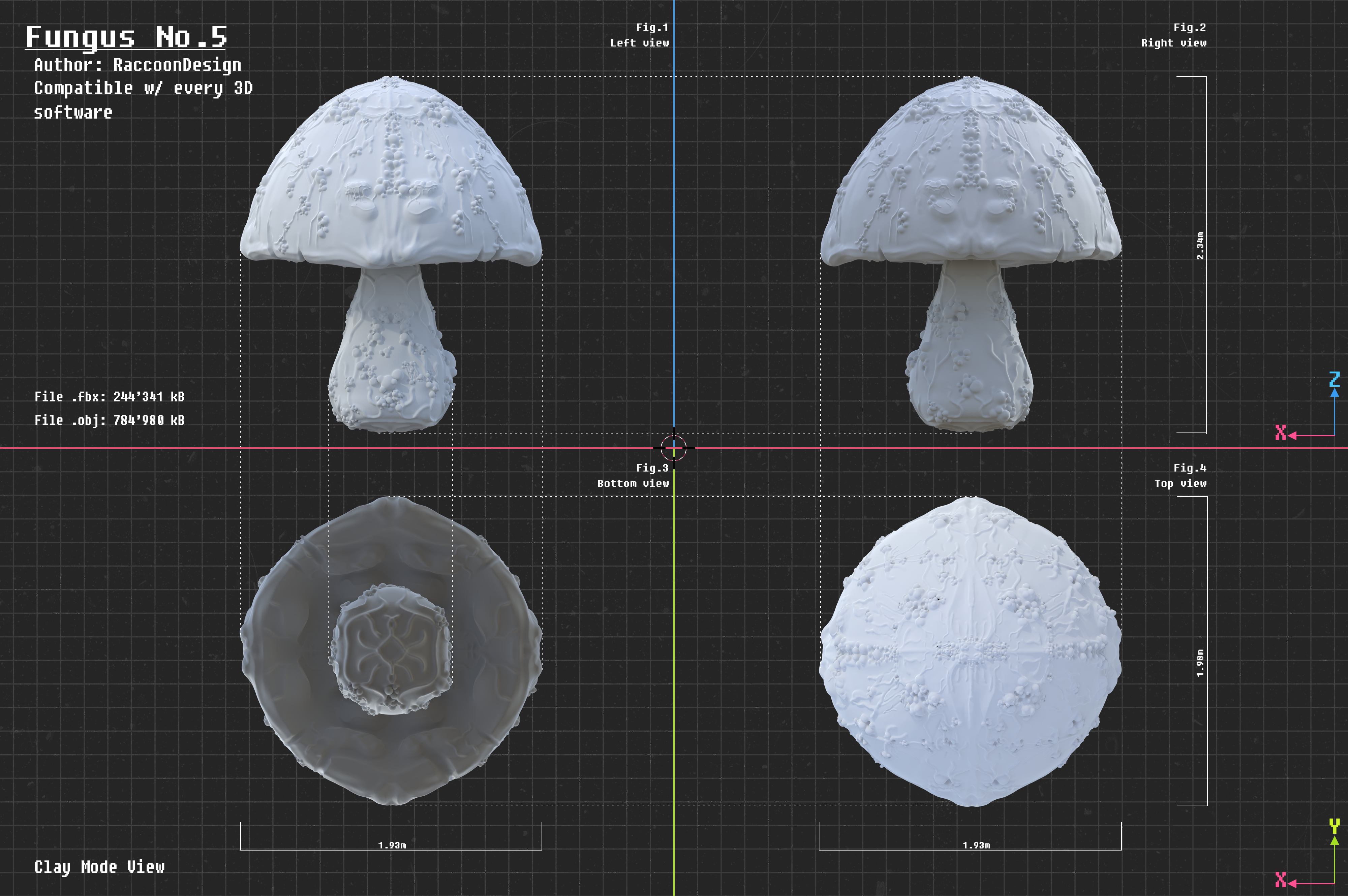Click the "Fig.3" label
The width and height of the screenshot is (1348, 896).
click(652, 468)
